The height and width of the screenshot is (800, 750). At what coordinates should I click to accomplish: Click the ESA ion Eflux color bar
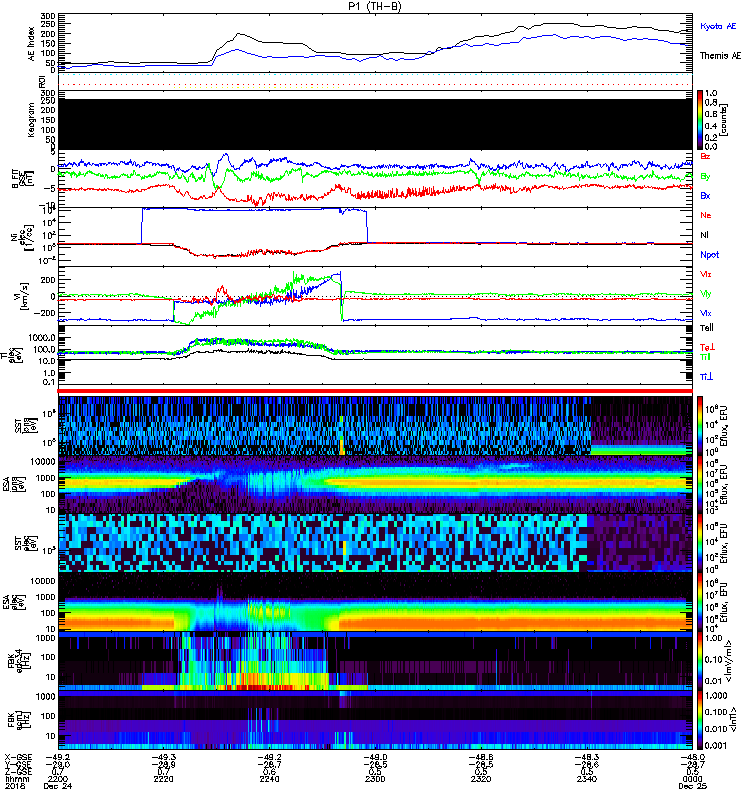click(700, 485)
